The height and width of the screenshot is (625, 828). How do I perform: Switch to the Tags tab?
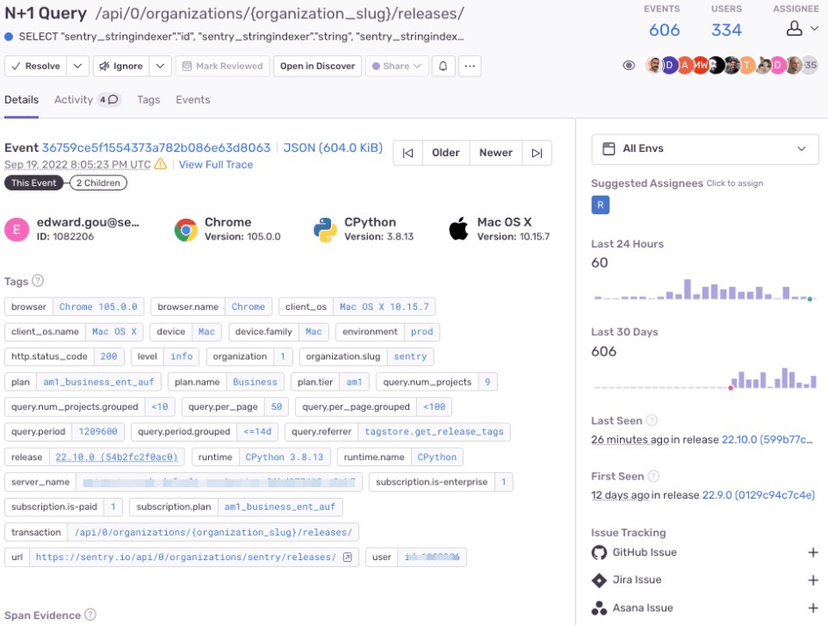tap(148, 100)
